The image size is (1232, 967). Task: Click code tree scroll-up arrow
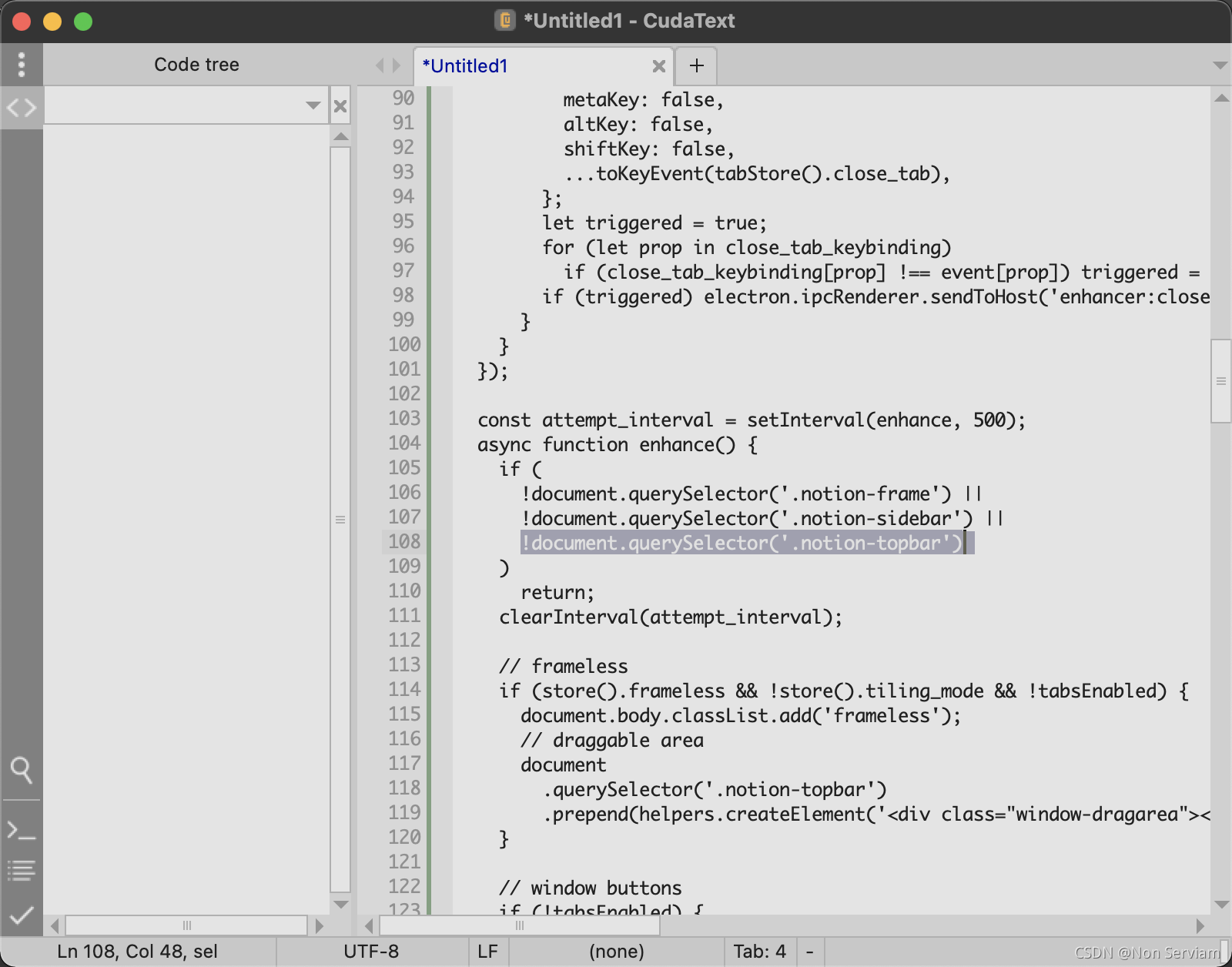pyautogui.click(x=340, y=136)
